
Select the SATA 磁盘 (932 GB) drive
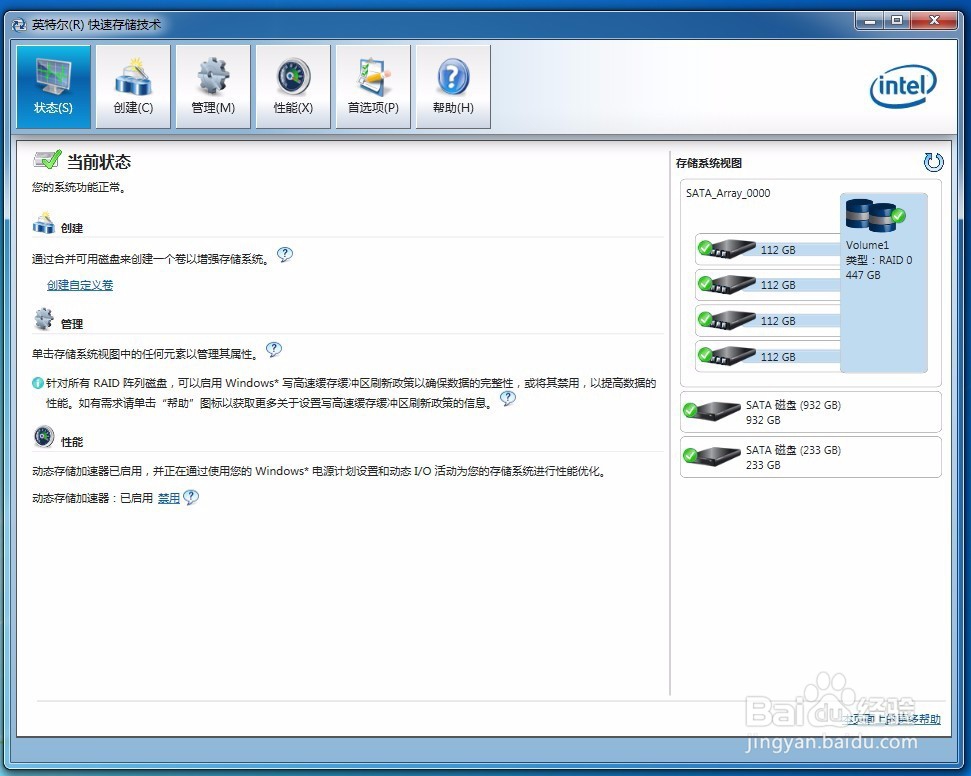811,412
